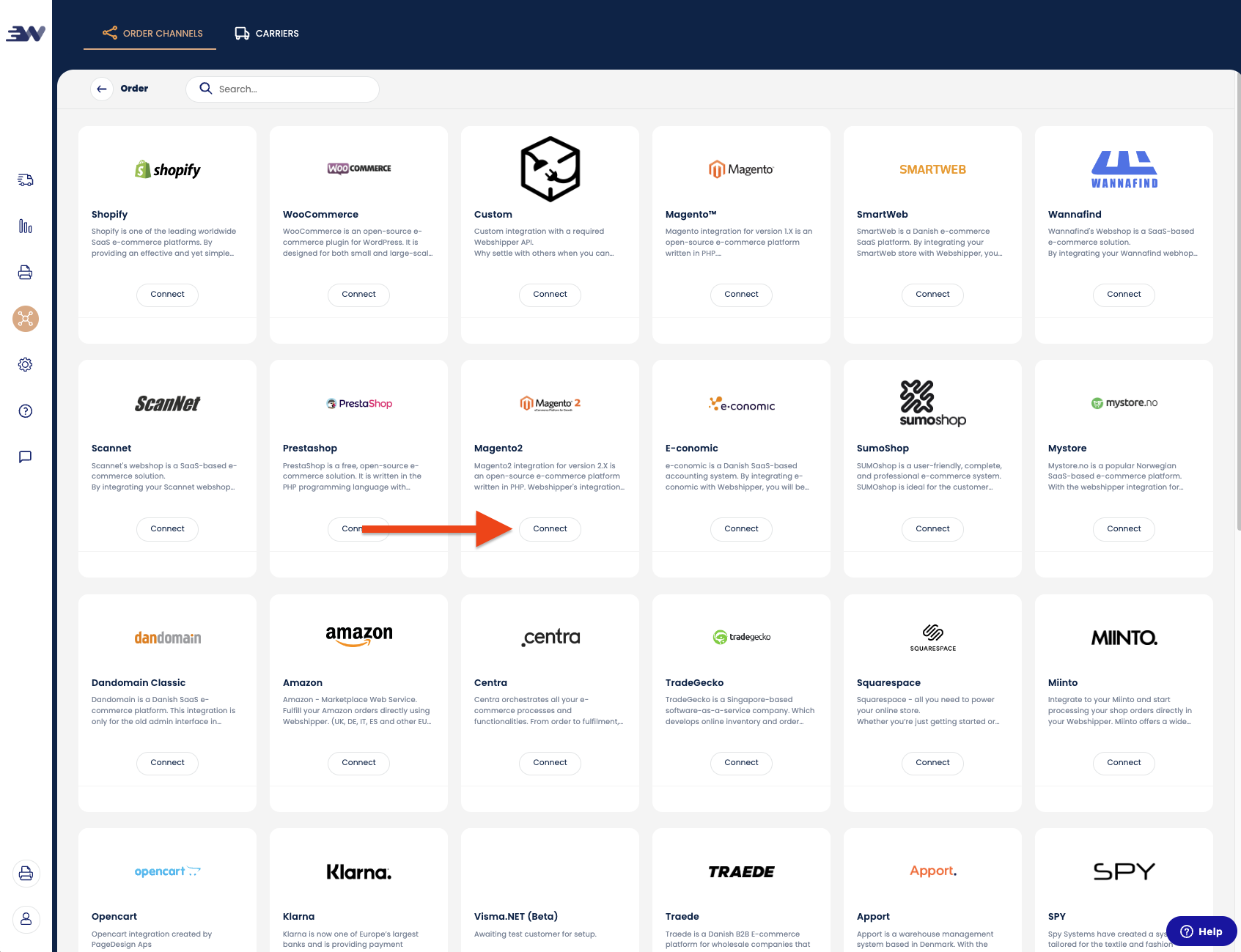Image resolution: width=1241 pixels, height=952 pixels.
Task: Click the TRAEDE logo
Action: pyautogui.click(x=741, y=871)
